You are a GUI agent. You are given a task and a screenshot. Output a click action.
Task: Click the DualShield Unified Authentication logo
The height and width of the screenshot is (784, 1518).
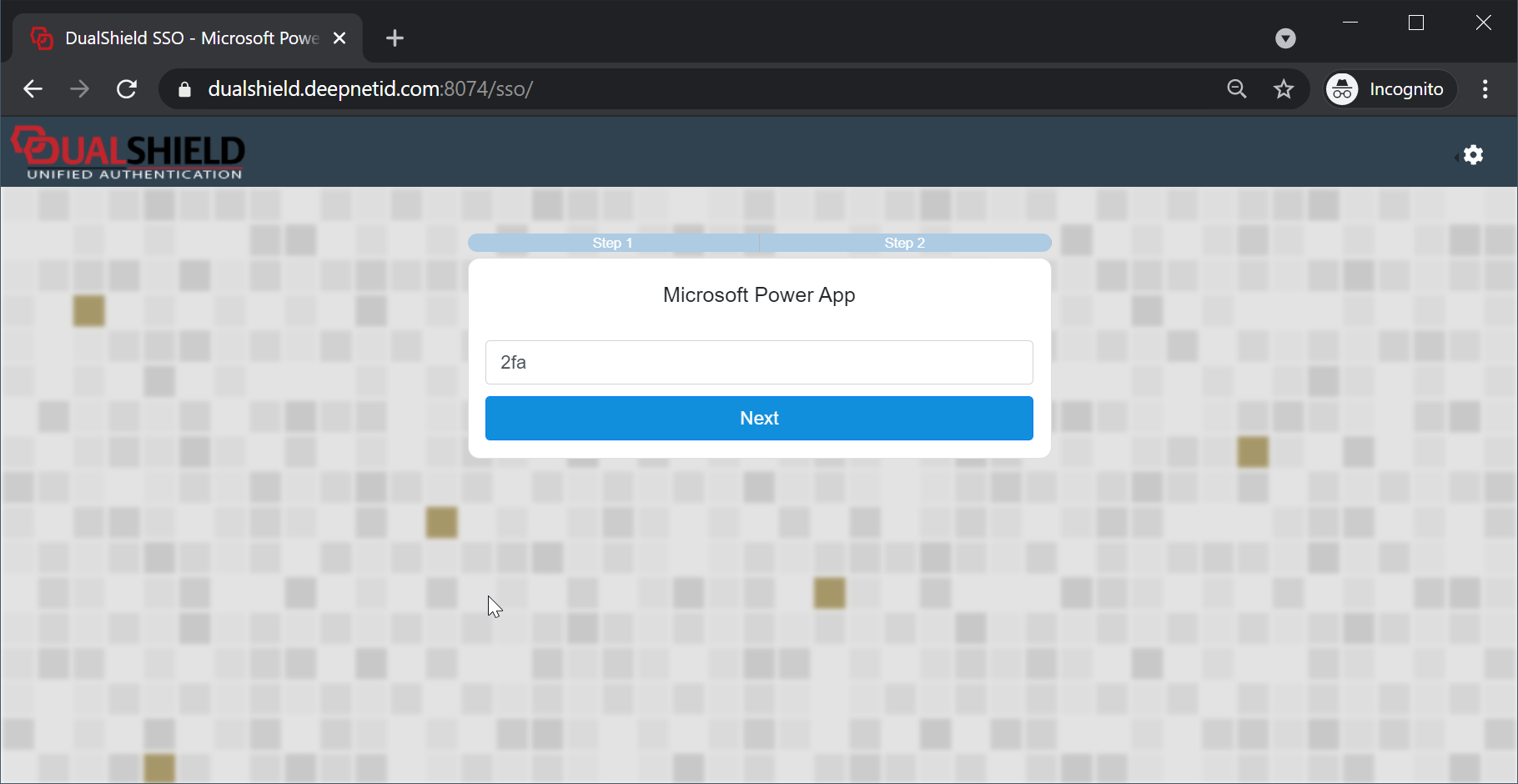click(x=128, y=153)
